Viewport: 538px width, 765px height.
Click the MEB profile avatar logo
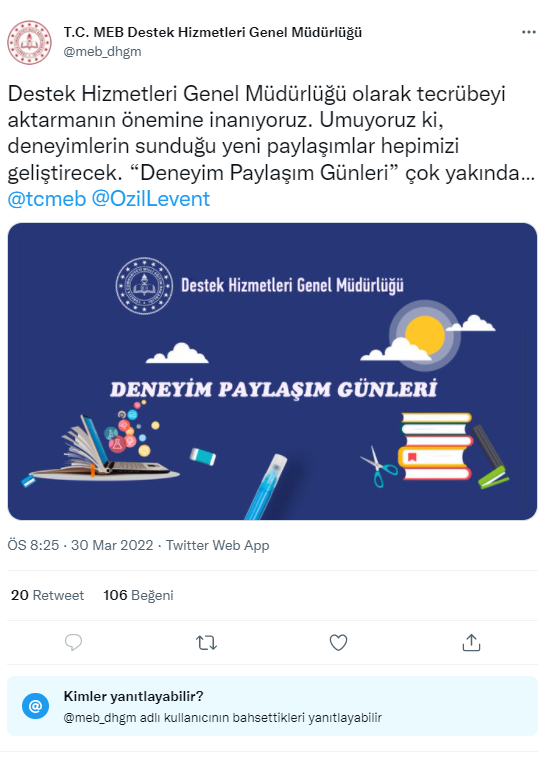click(x=29, y=42)
